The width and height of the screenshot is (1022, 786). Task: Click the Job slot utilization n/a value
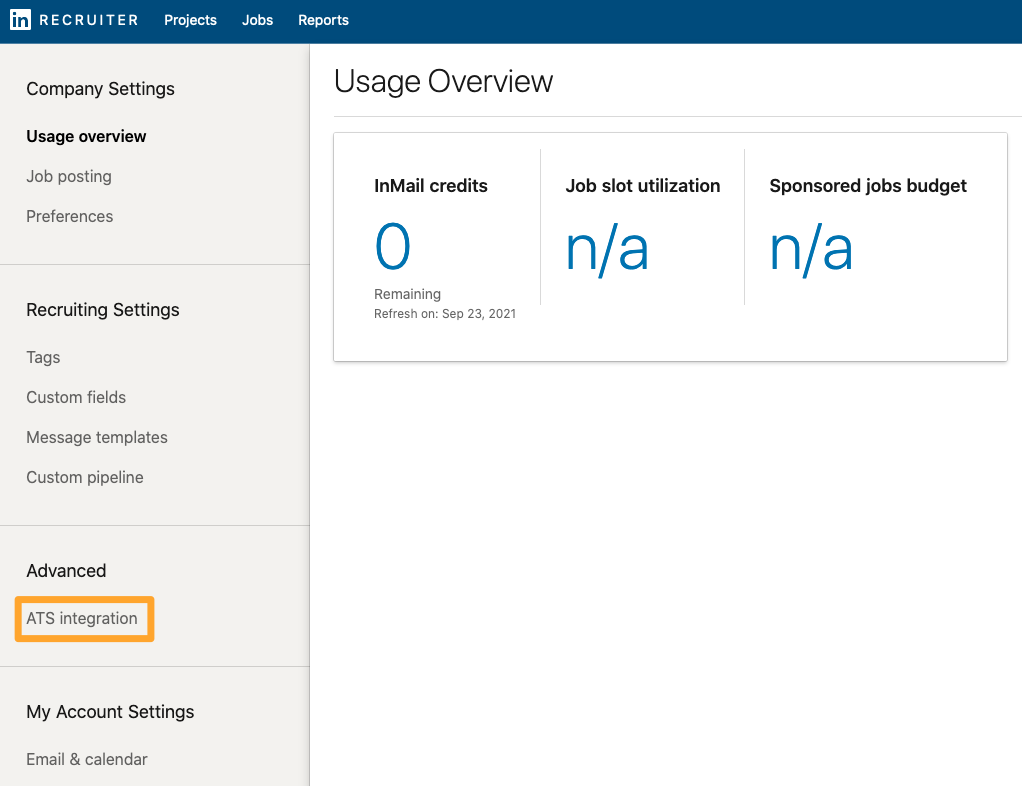point(607,249)
